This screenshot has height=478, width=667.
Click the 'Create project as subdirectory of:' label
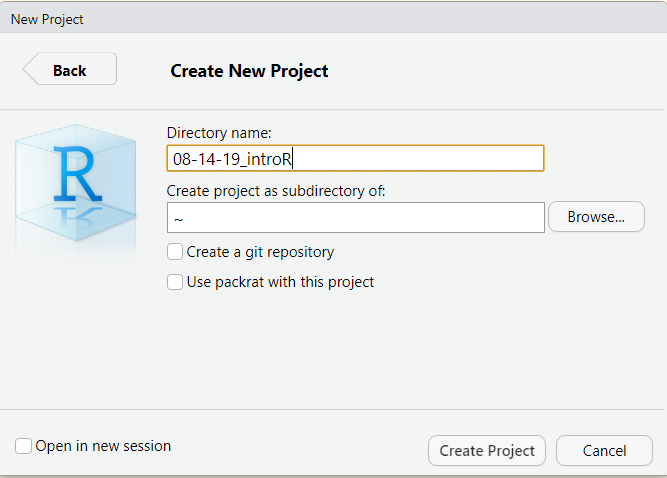(276, 191)
